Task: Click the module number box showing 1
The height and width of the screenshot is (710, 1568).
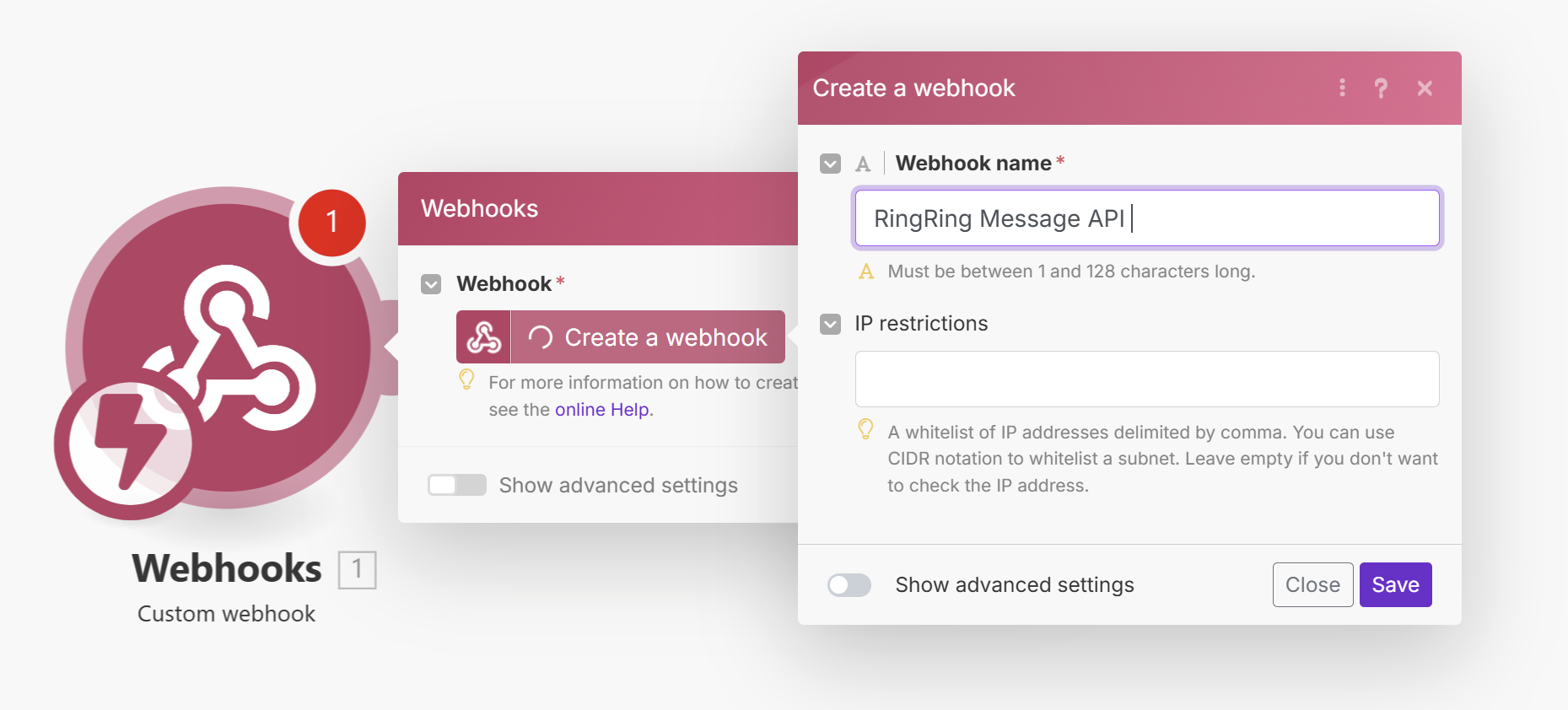Action: pos(357,569)
